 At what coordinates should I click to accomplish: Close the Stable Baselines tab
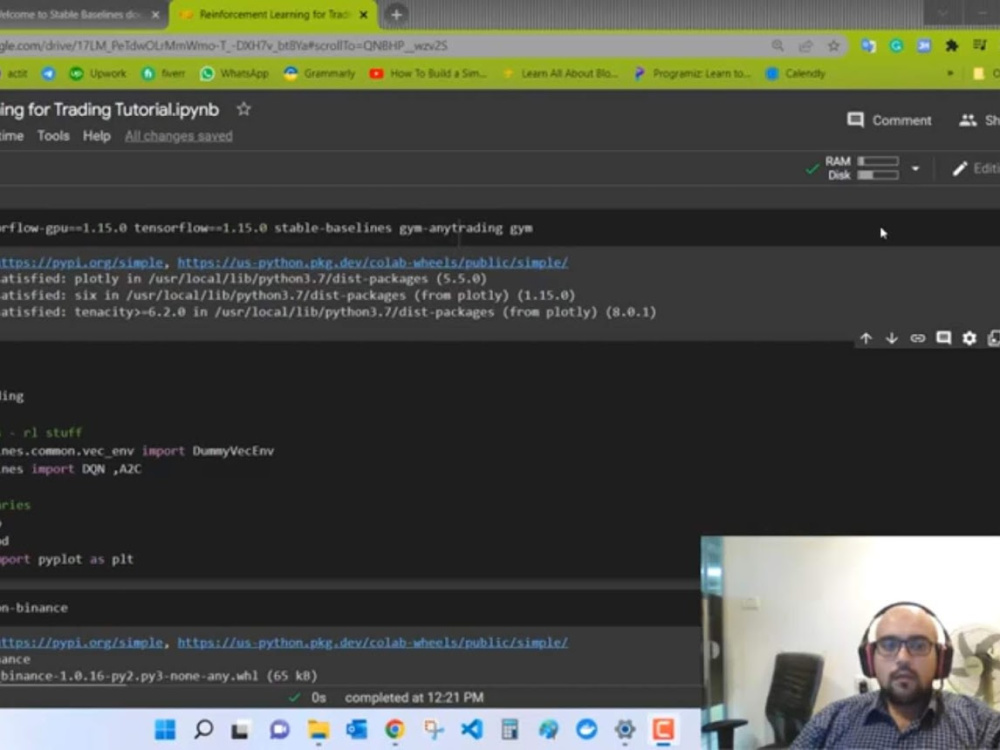pyautogui.click(x=155, y=14)
